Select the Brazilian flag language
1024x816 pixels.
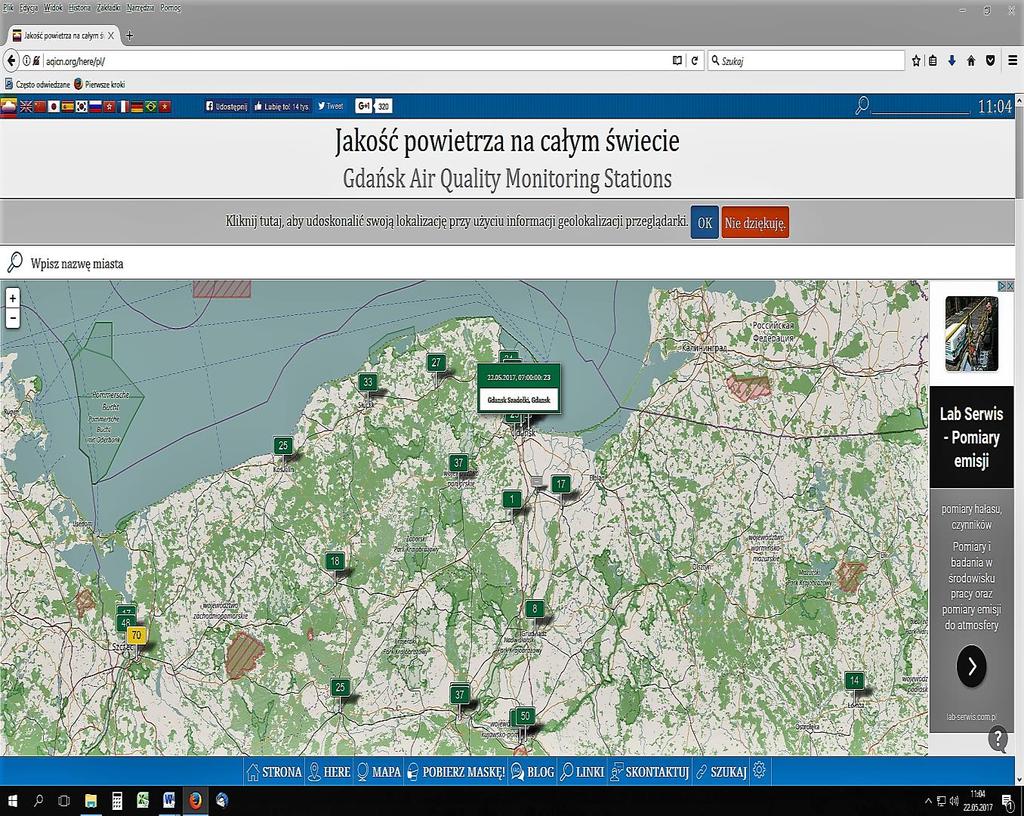pos(151,106)
